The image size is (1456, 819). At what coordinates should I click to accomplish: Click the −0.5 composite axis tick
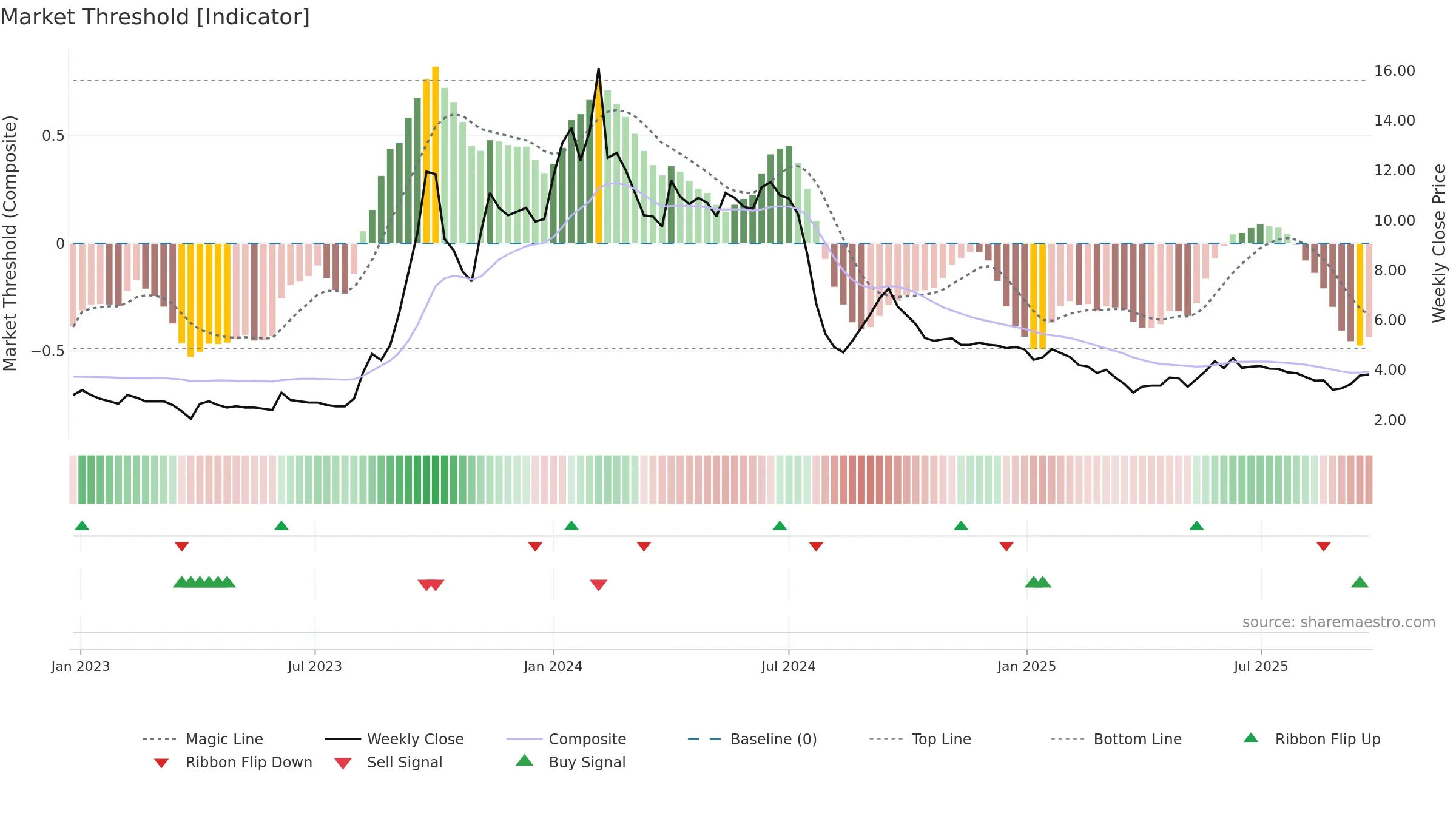48,351
